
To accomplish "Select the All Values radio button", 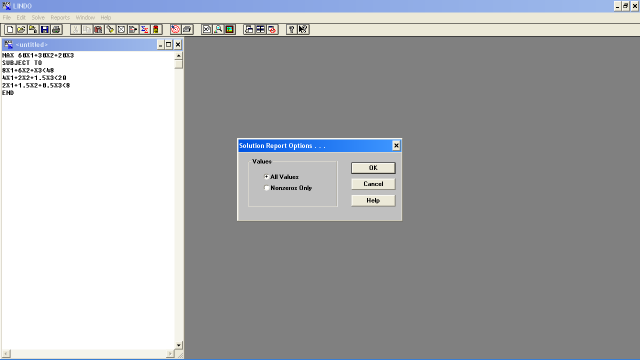I will click(267, 177).
